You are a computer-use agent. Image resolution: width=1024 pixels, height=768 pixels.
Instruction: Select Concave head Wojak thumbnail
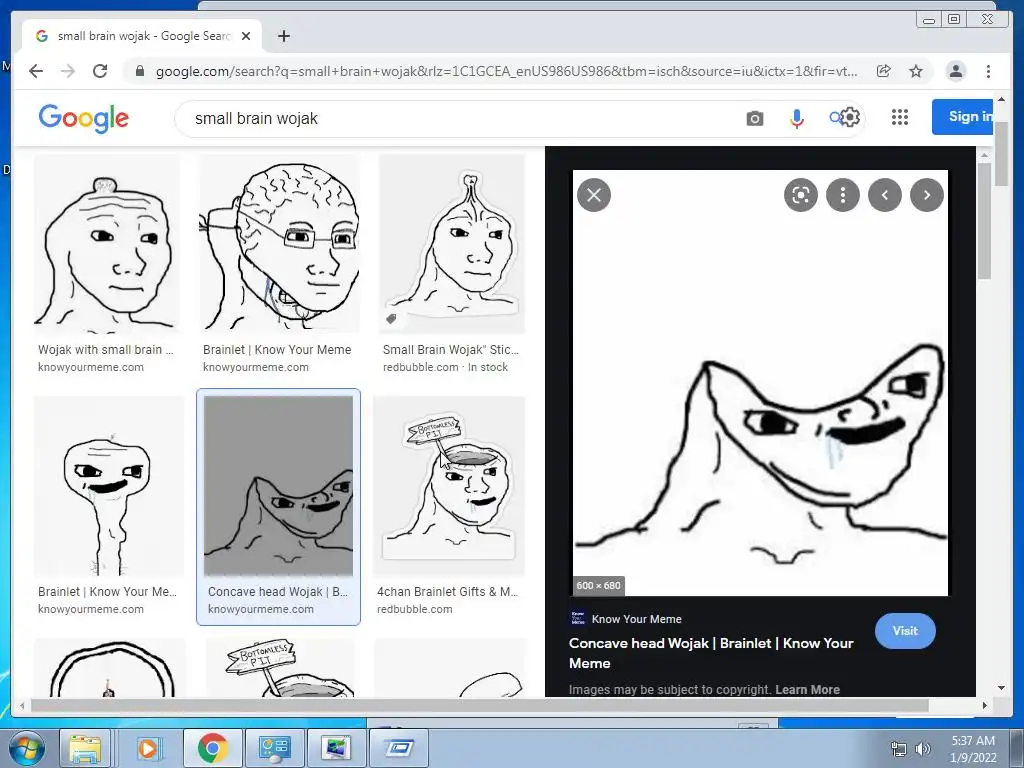click(x=278, y=486)
